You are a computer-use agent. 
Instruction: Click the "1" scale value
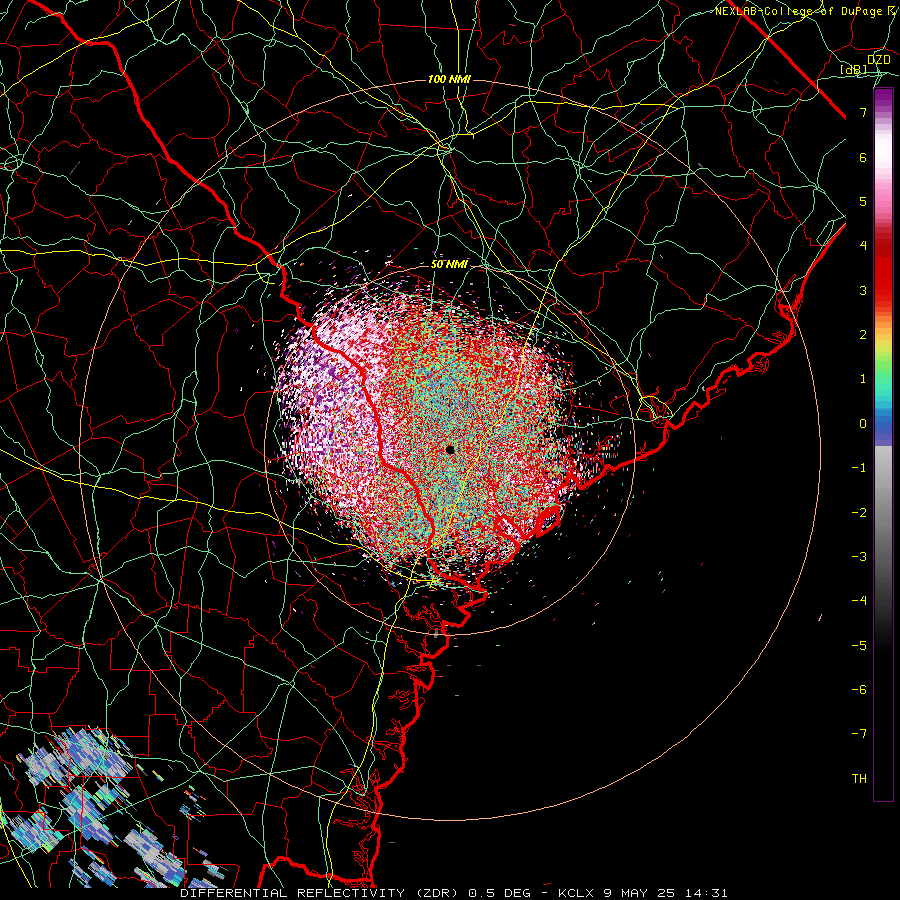pyautogui.click(x=863, y=379)
